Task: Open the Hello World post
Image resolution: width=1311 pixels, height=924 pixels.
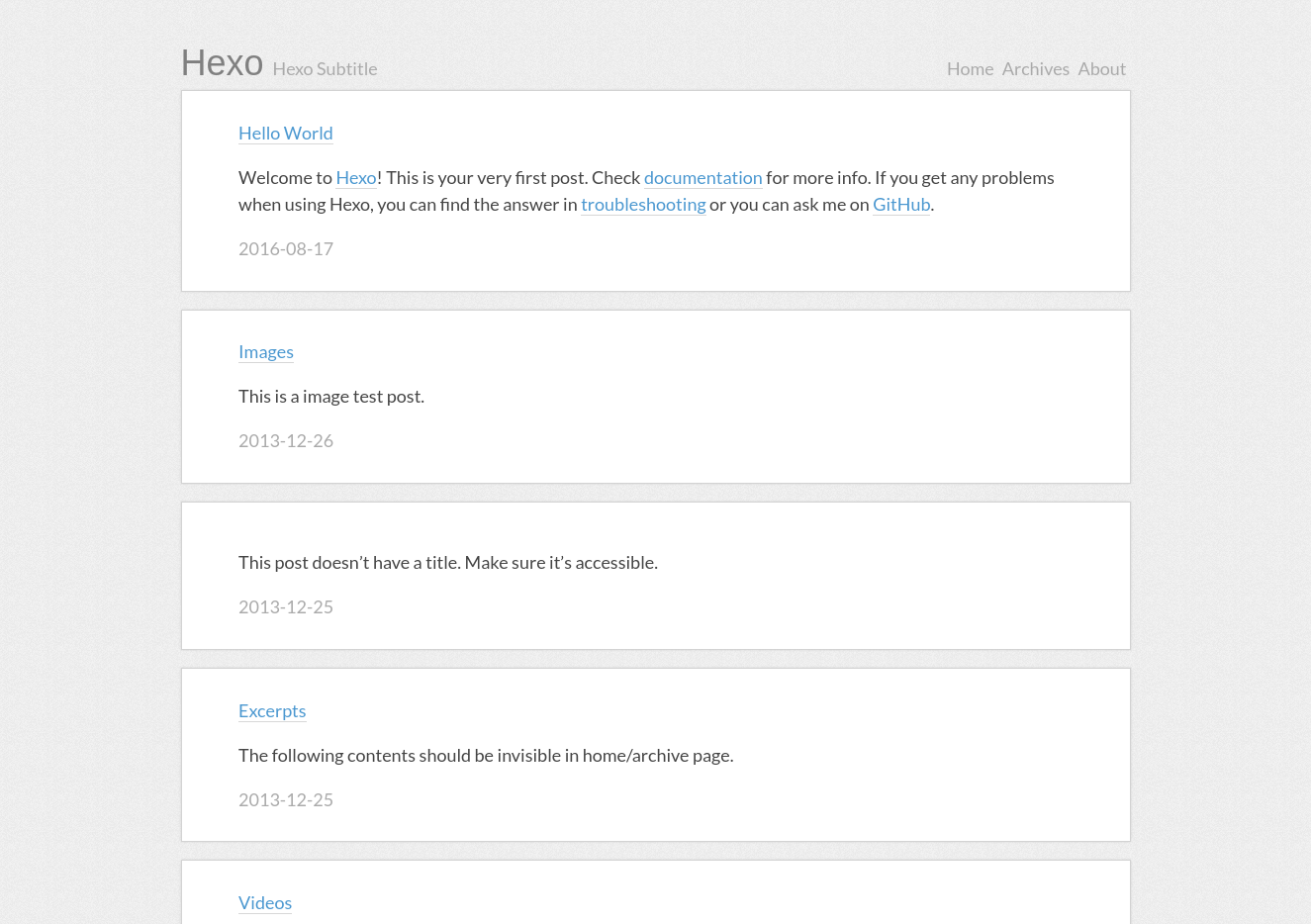Action: click(285, 134)
